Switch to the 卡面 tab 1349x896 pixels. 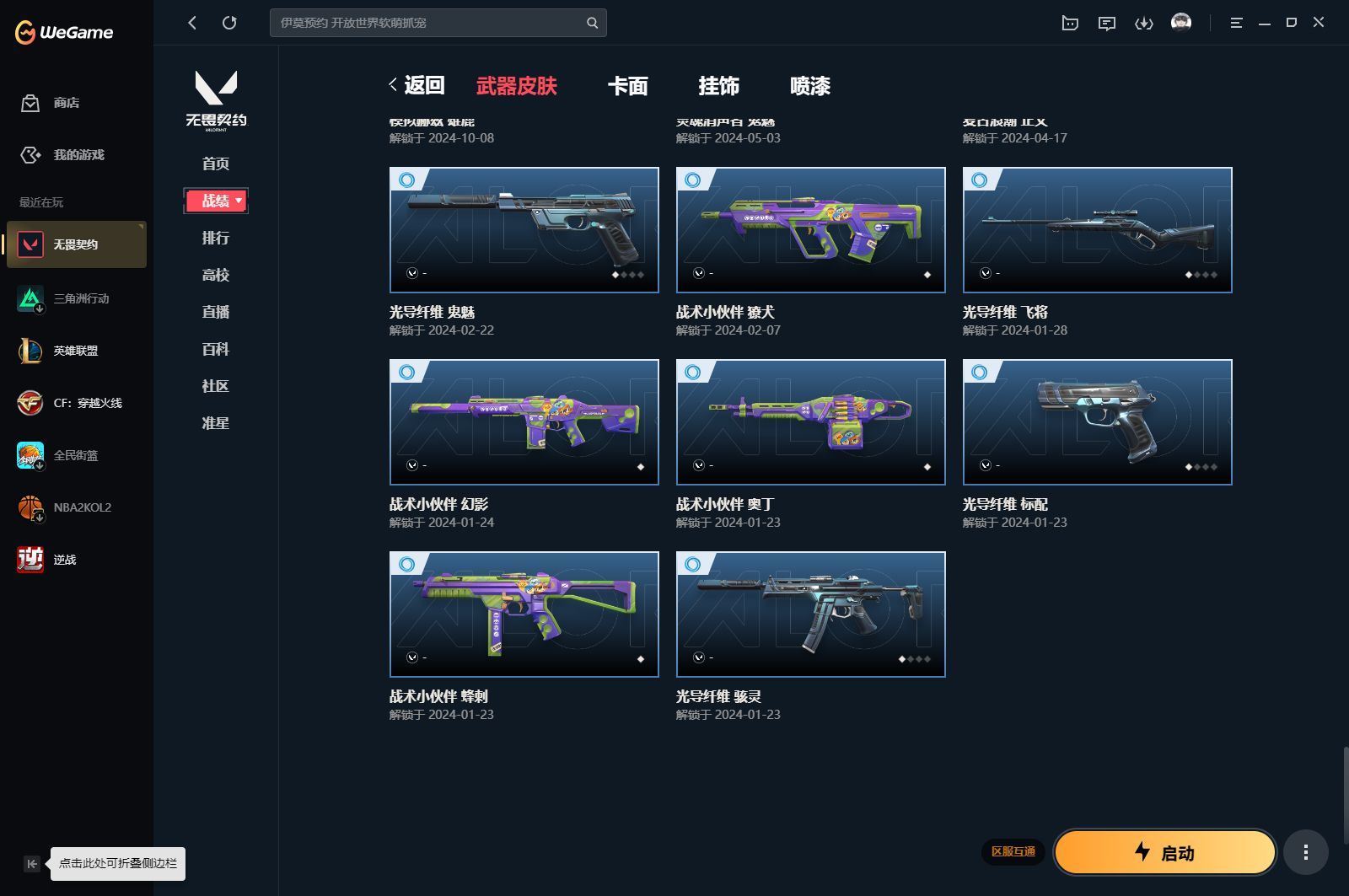click(x=627, y=86)
